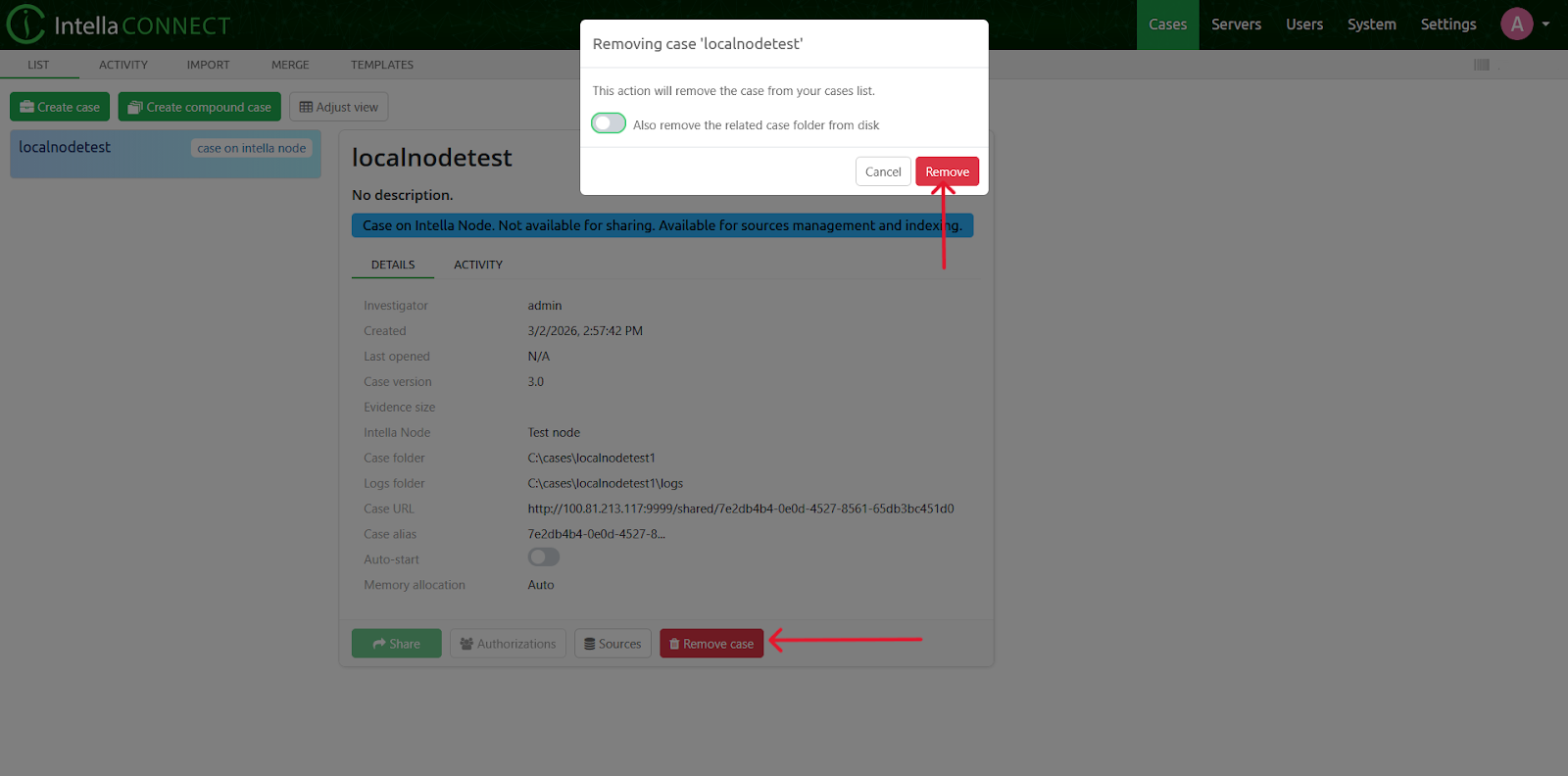Click the Create case button
Image resolution: width=1568 pixels, height=776 pixels.
tap(60, 107)
